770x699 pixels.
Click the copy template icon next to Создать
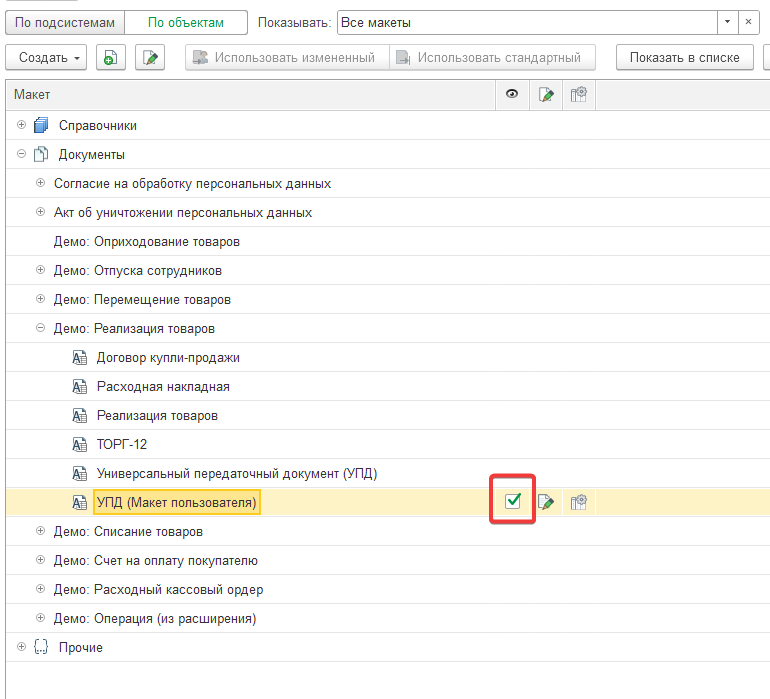click(110, 58)
